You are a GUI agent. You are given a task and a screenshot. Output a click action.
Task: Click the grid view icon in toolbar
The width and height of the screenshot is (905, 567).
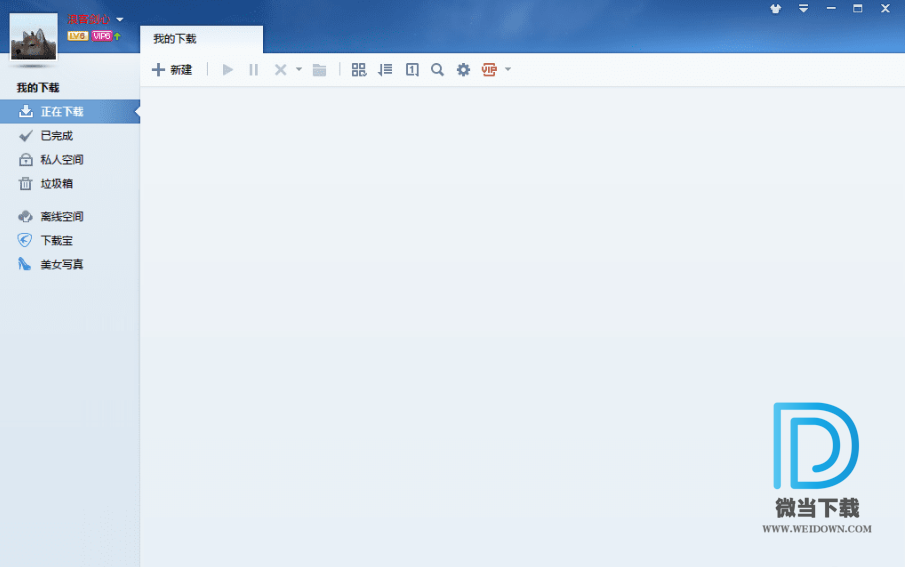[359, 70]
